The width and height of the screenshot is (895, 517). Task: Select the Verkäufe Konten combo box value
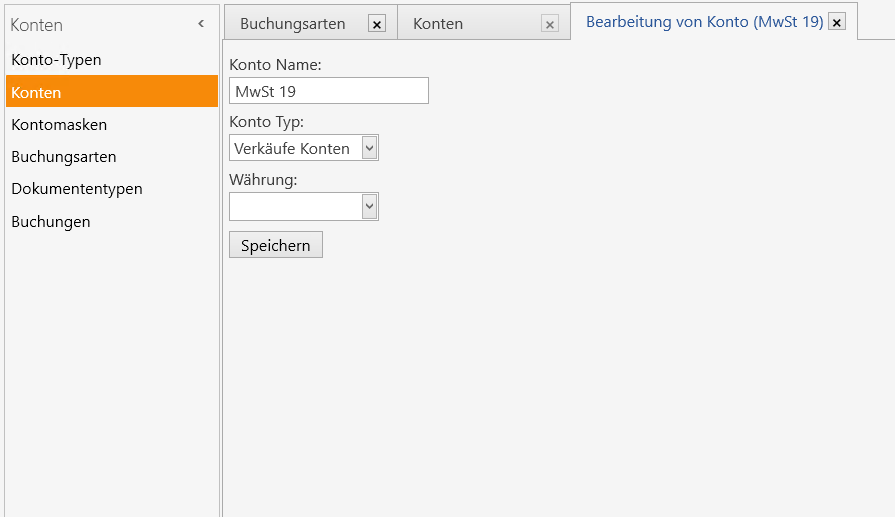tap(296, 148)
